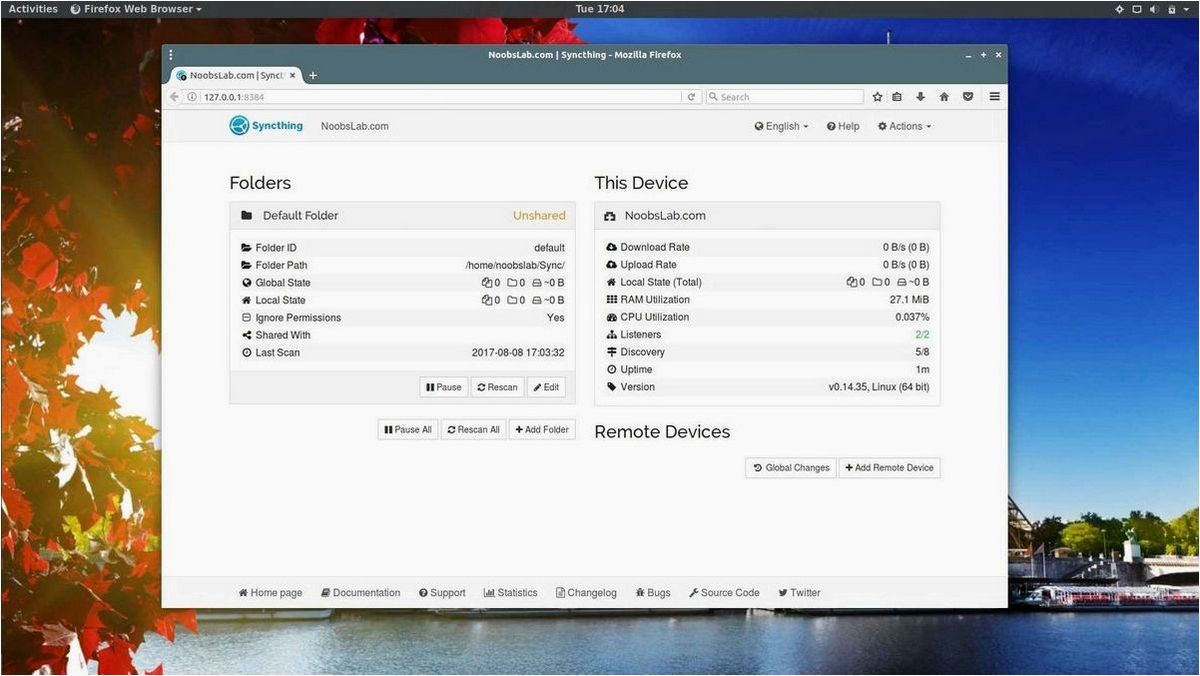
Task: Click the 2017-08-08 17:03:32 last scan value
Action: point(518,353)
